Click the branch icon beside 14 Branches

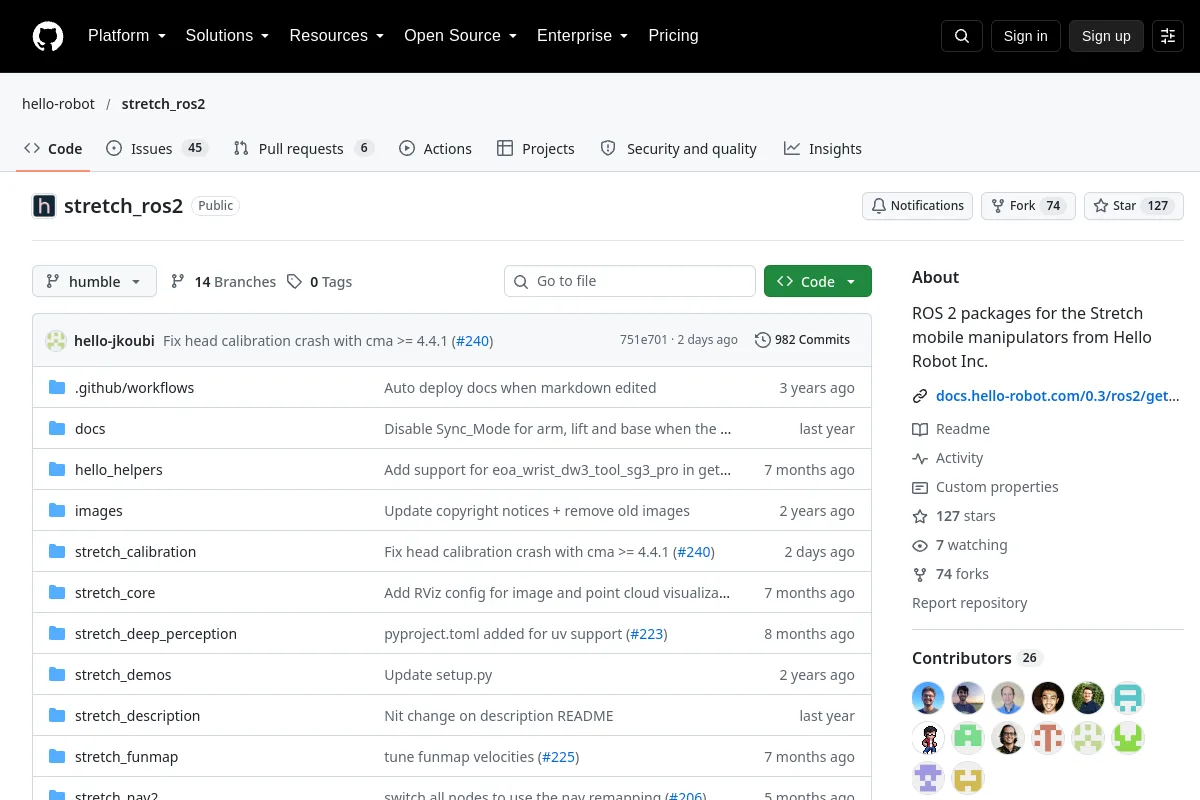point(178,281)
